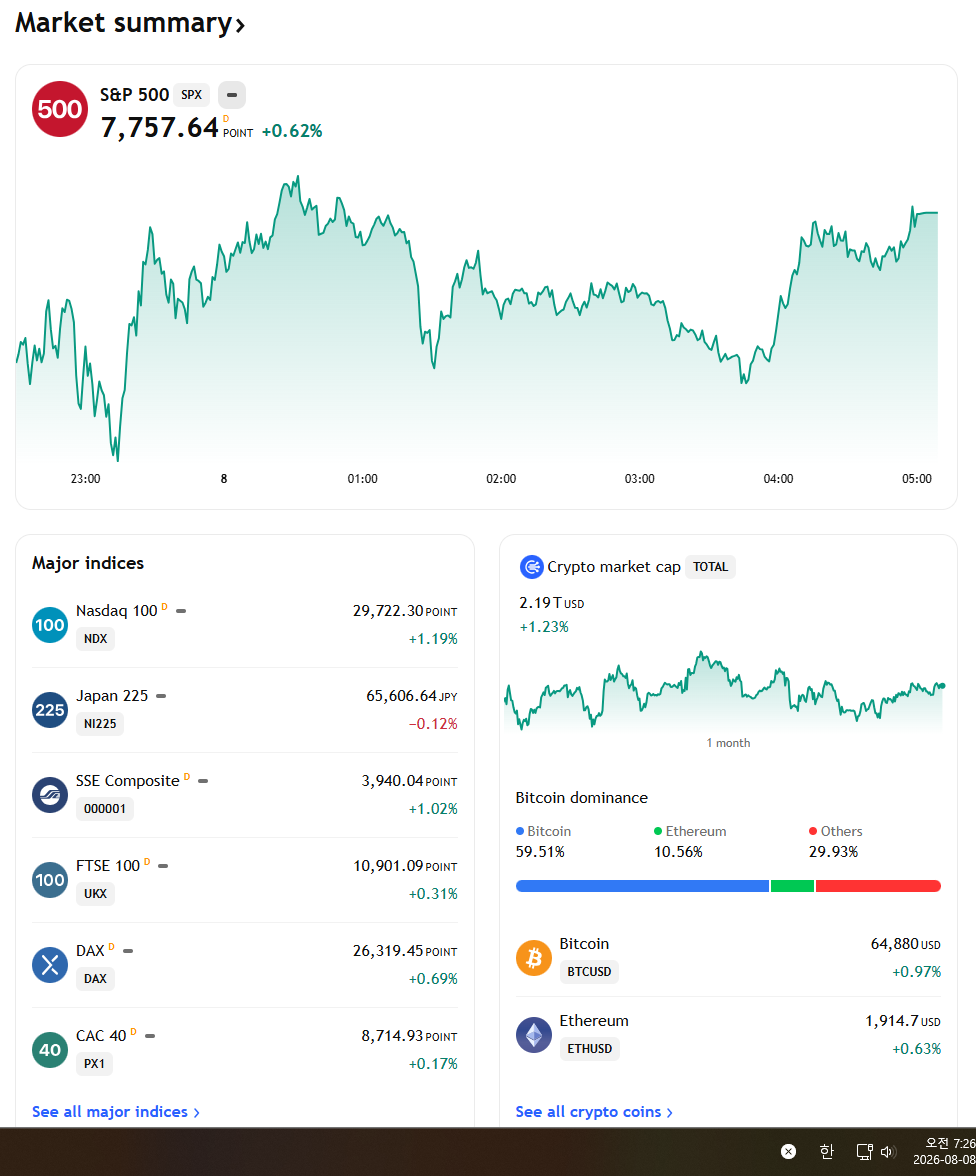
Task: Click the Crypto market cap logo icon
Action: pos(531,567)
